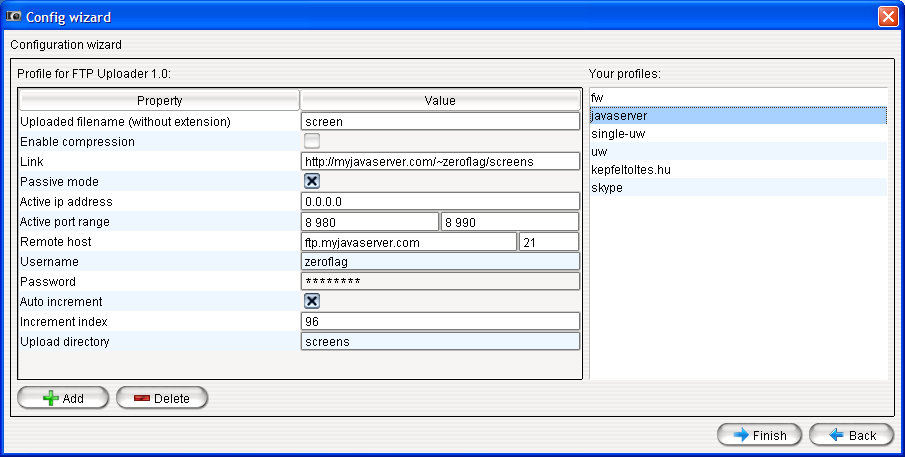The image size is (905, 457).
Task: Click the Auto increment label
Action: pyautogui.click(x=61, y=301)
